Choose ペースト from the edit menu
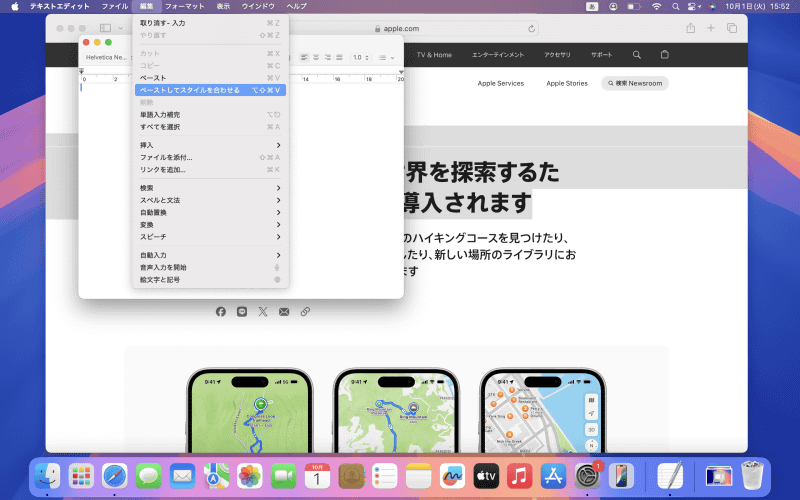800x500 pixels. (x=210, y=78)
